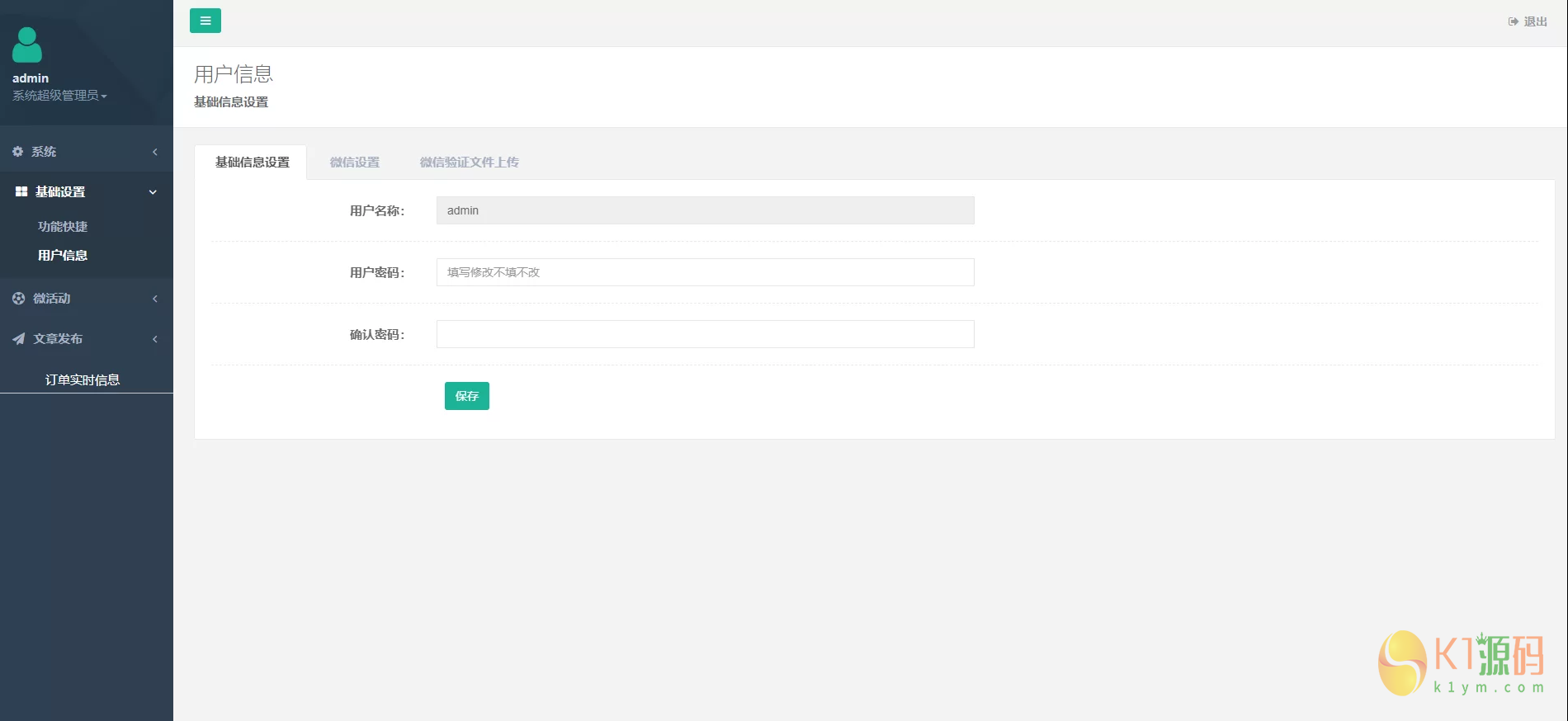Click the gear icon beside 系统

pyautogui.click(x=18, y=152)
